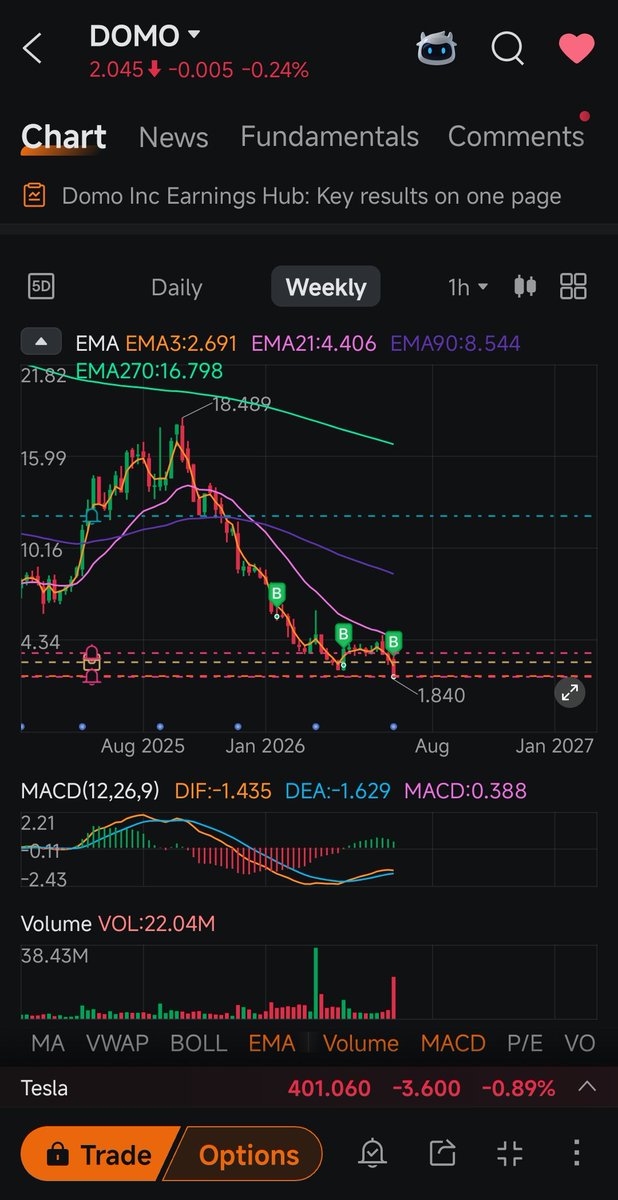Open the 1h interval dropdown
Image resolution: width=618 pixels, height=1200 pixels.
(x=468, y=288)
